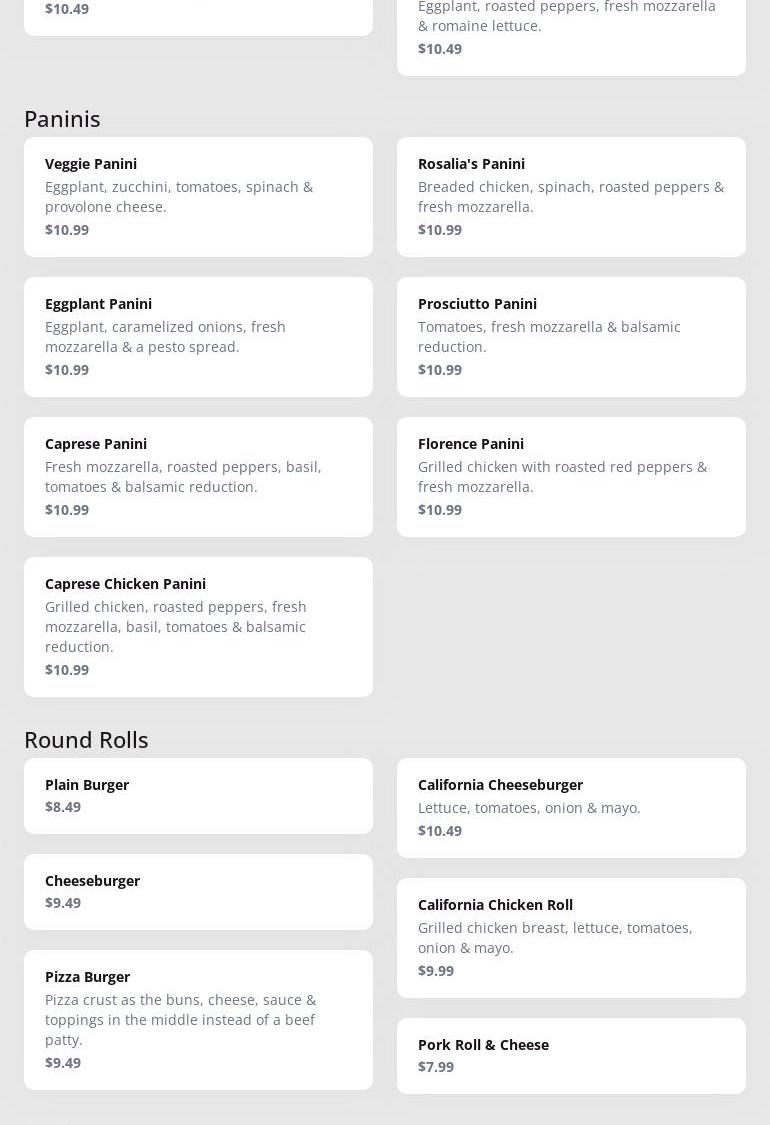Click the Round Rolls section heading
Screen dimensions: 770x1125
[86, 739]
